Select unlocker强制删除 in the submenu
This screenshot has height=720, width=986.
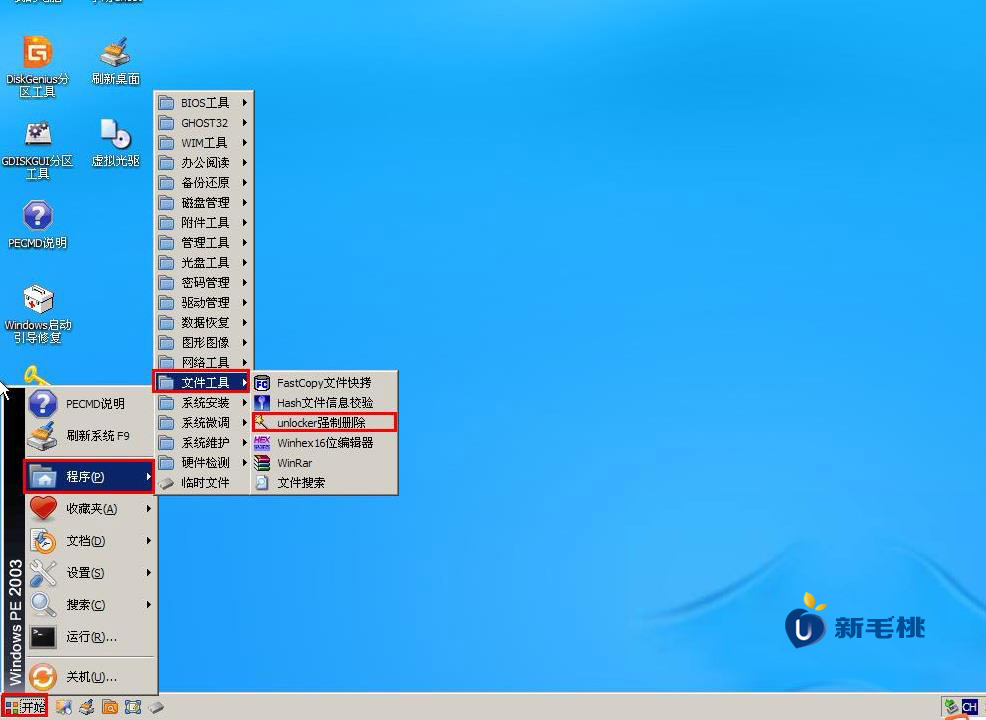coord(324,423)
